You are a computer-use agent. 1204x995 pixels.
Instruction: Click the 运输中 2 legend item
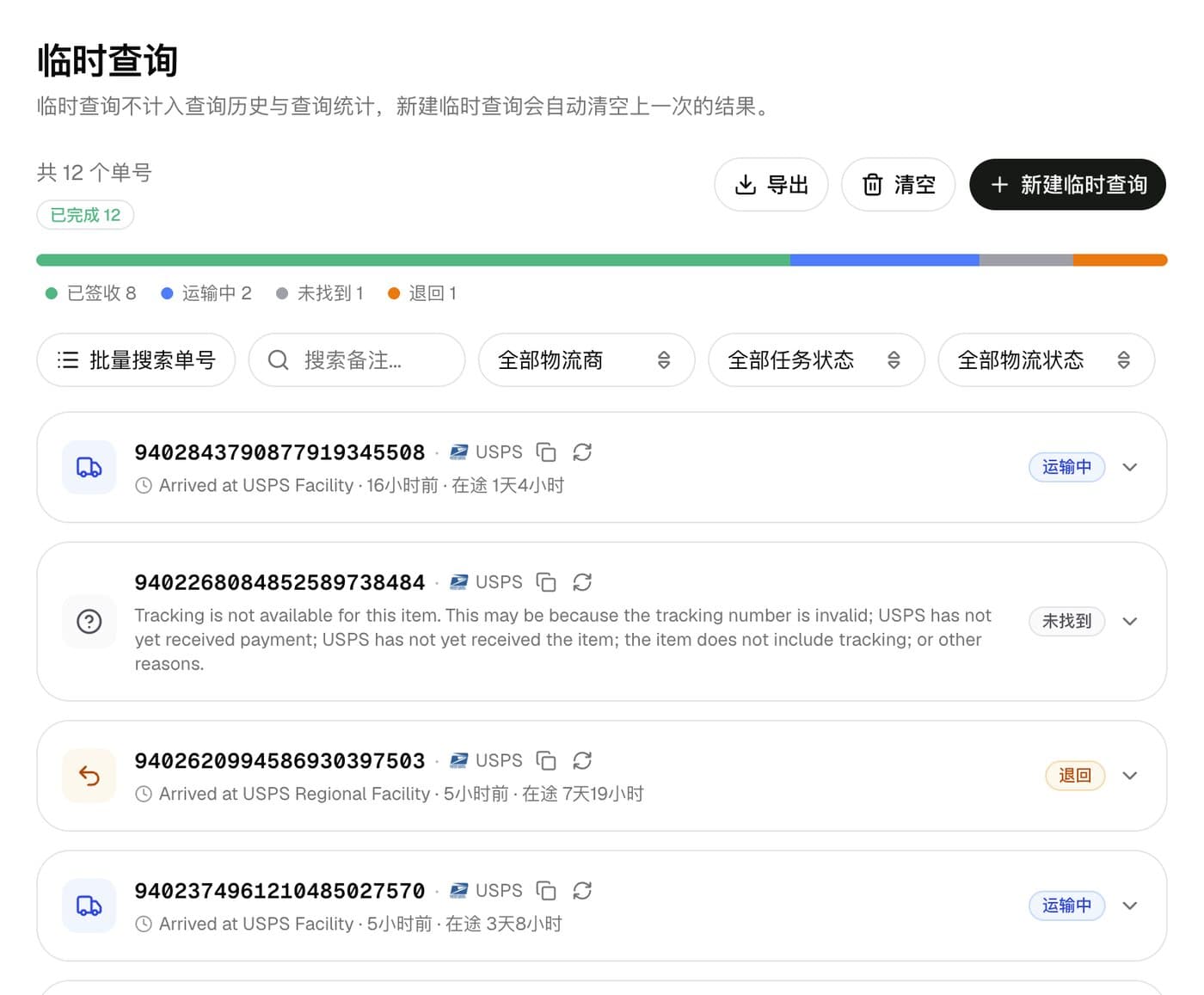click(206, 293)
